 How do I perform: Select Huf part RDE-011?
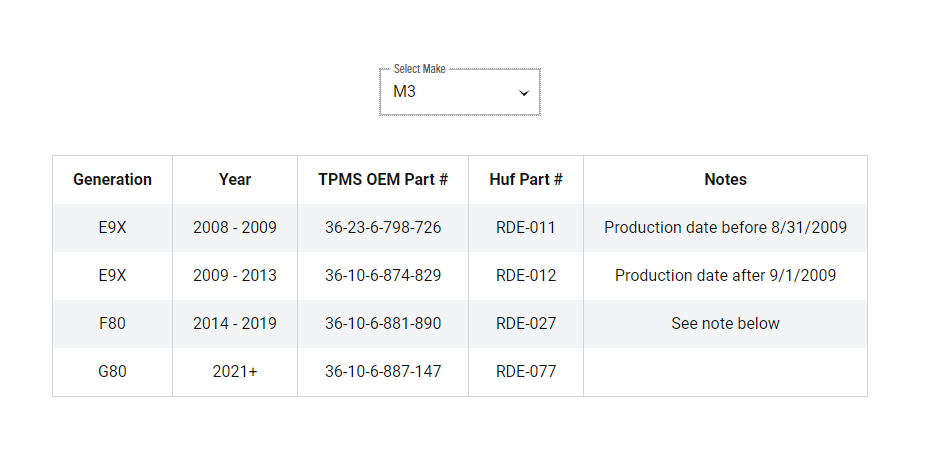point(526,227)
